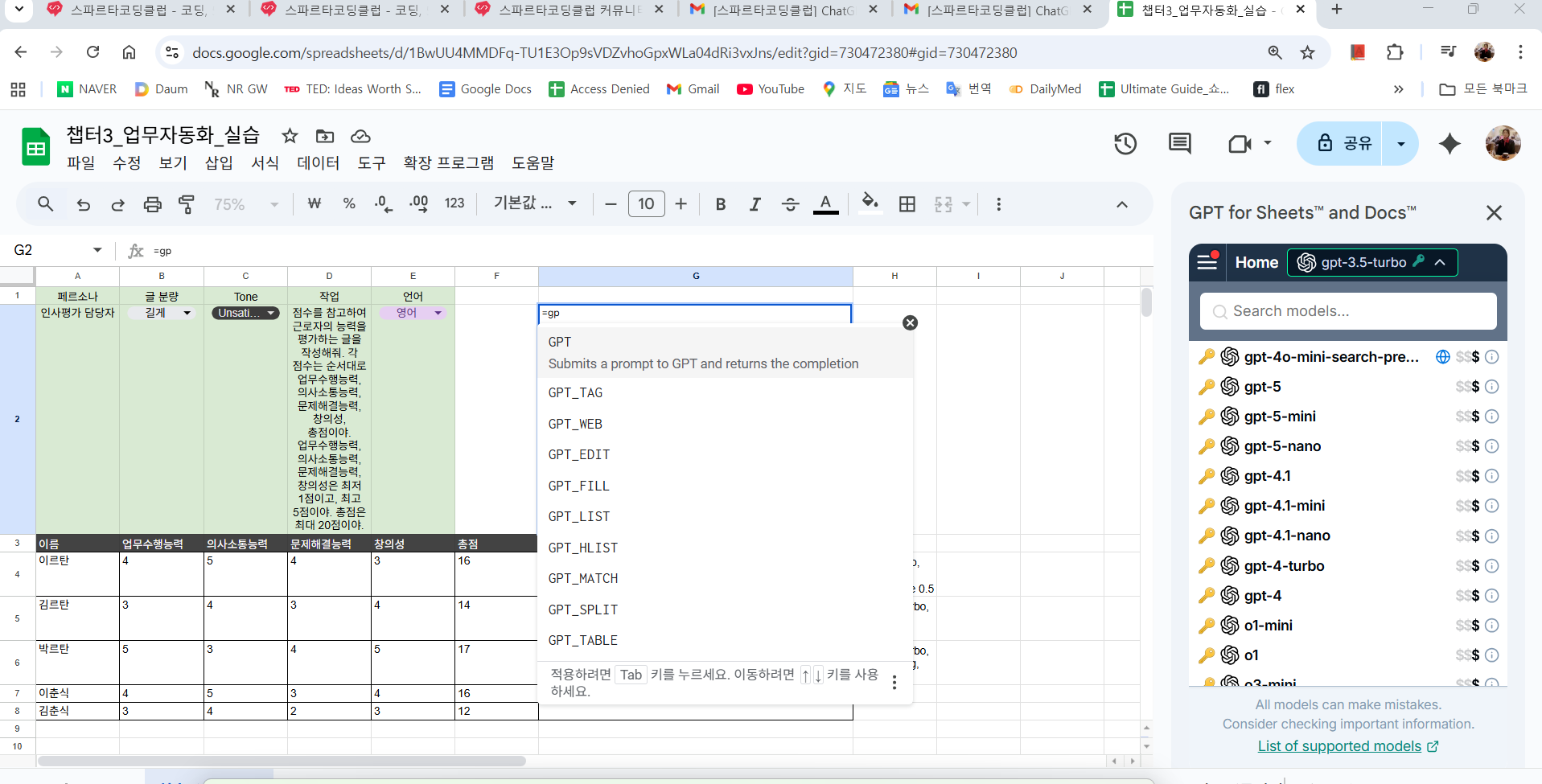Image resolution: width=1542 pixels, height=784 pixels.
Task: Open font family dropdown
Action: click(x=536, y=203)
